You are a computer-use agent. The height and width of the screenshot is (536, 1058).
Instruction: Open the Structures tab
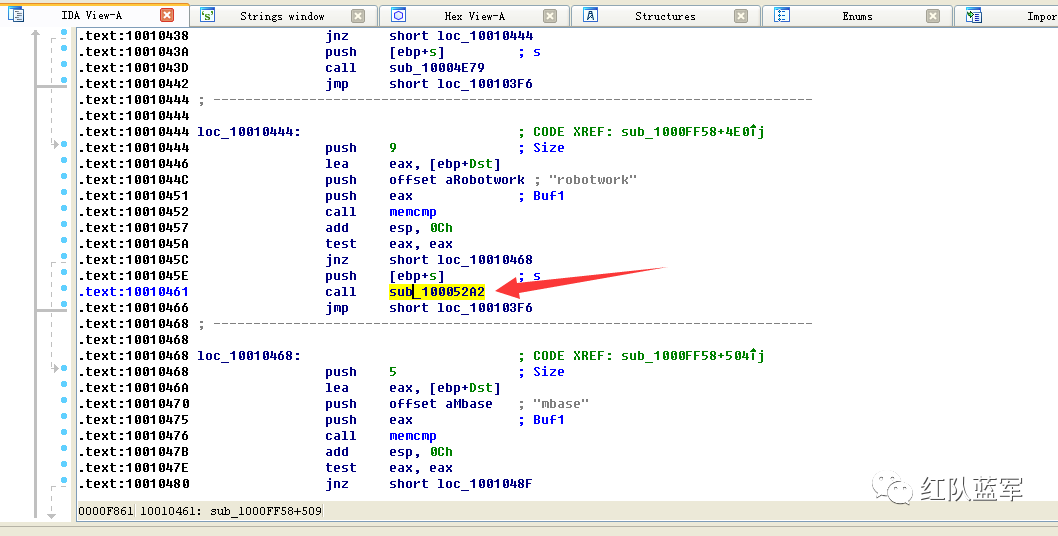[x=665, y=16]
